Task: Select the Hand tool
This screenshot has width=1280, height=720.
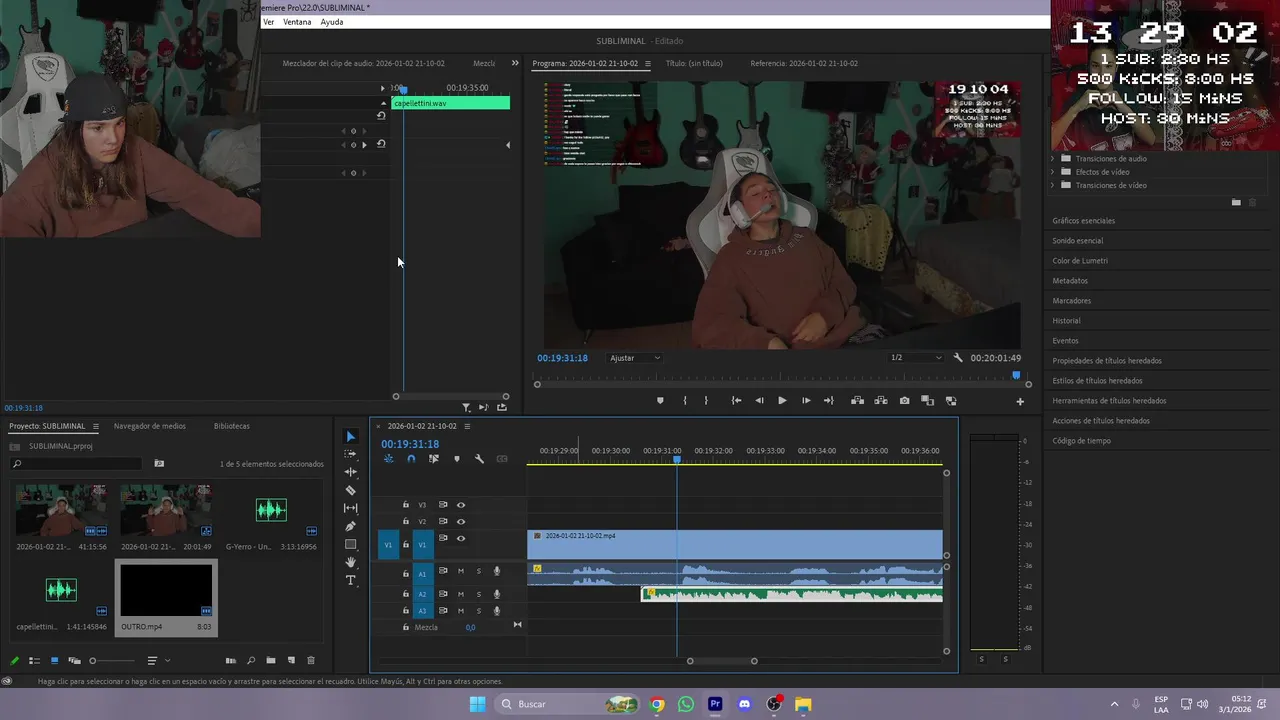Action: click(350, 562)
